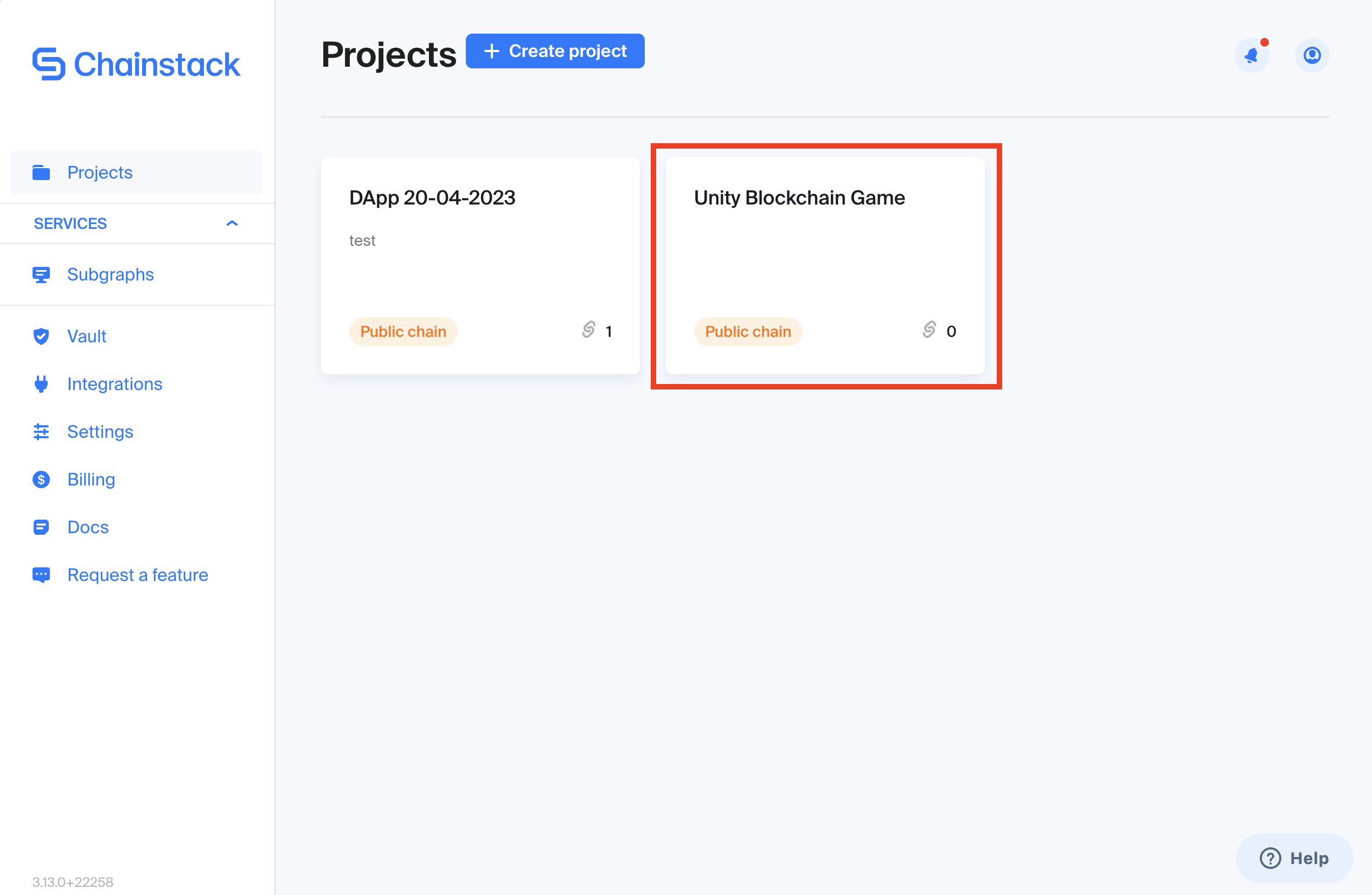This screenshot has height=895, width=1372.
Task: Open the Unity Blockchain Game project
Action: point(824,265)
